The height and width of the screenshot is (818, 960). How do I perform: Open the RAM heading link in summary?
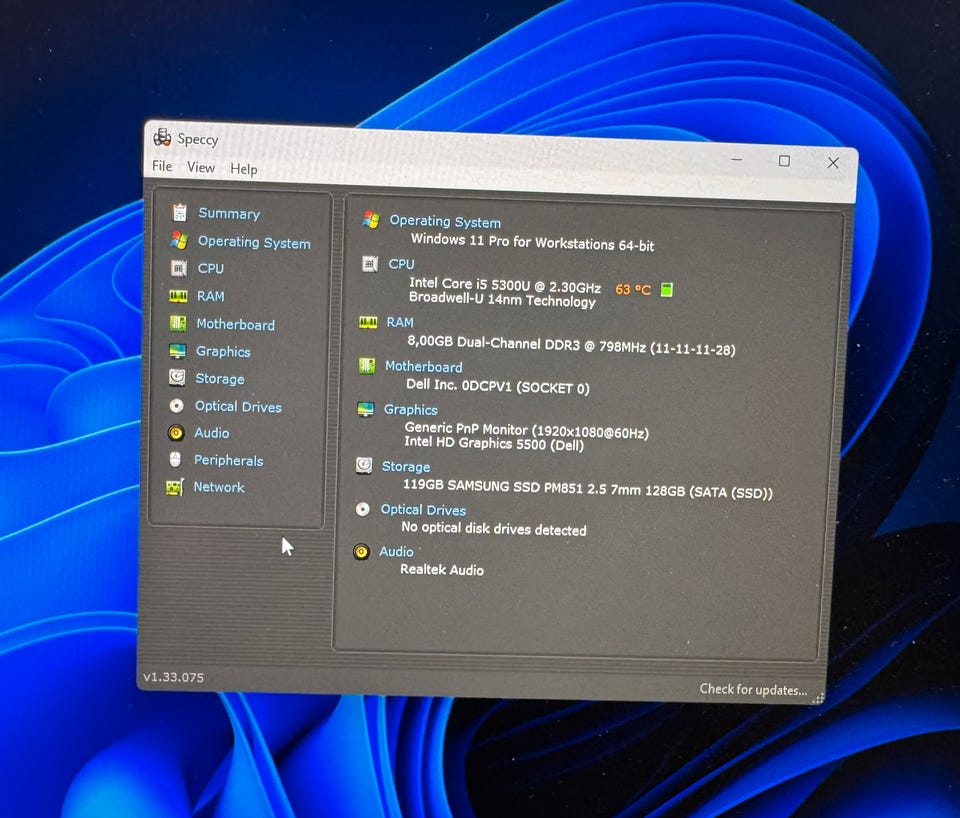tap(400, 322)
